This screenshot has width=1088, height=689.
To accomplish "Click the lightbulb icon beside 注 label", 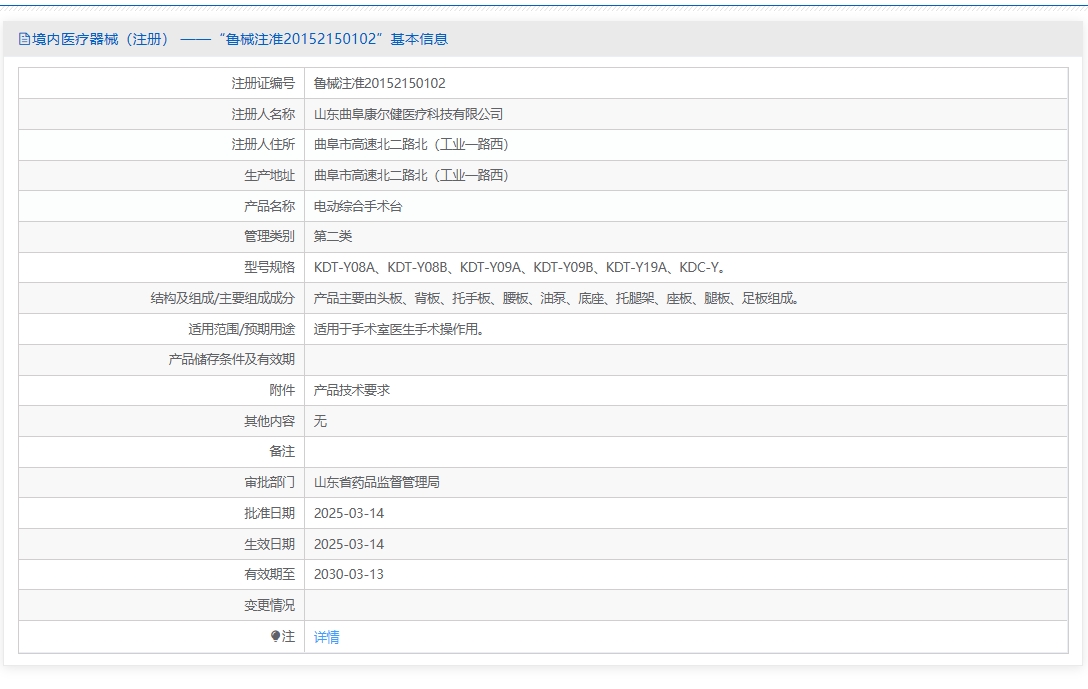I will 275,636.
